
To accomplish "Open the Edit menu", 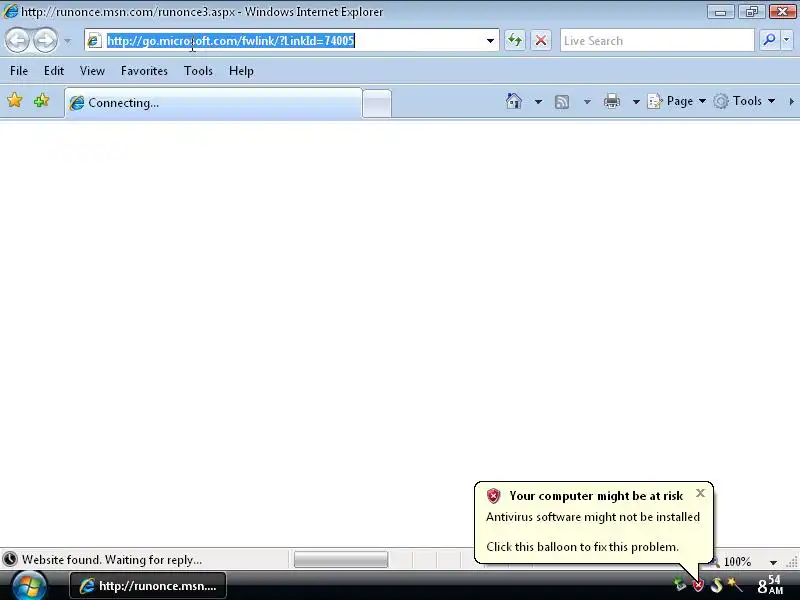I will [x=54, y=71].
